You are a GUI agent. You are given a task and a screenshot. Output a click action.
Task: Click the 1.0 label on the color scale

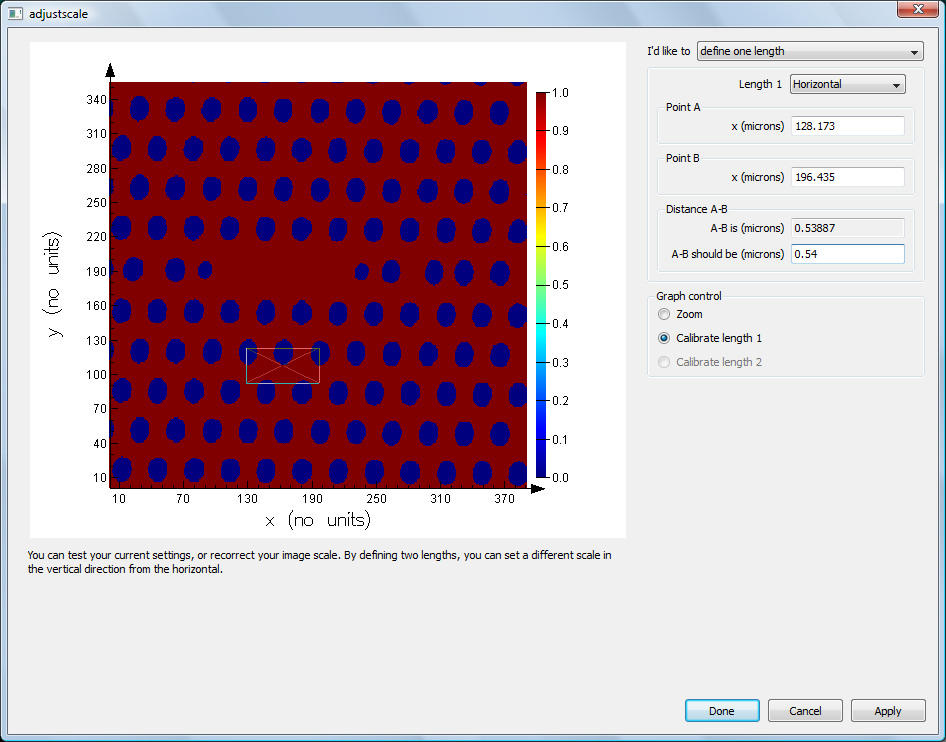coord(560,93)
